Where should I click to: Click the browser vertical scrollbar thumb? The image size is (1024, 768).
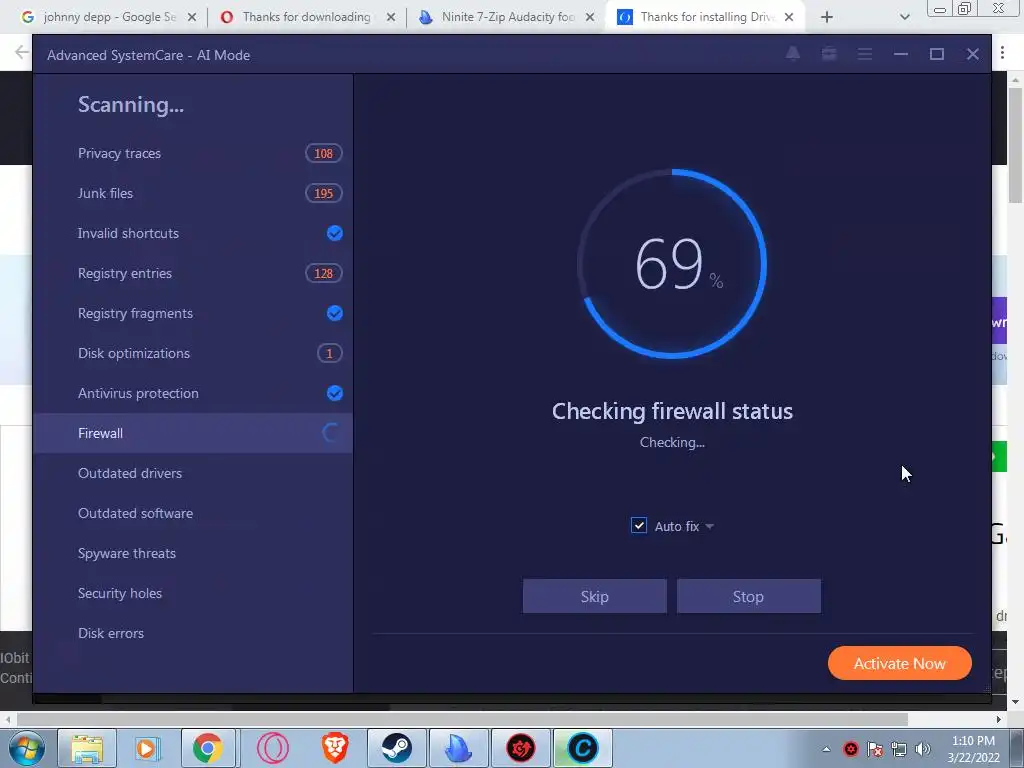1015,145
